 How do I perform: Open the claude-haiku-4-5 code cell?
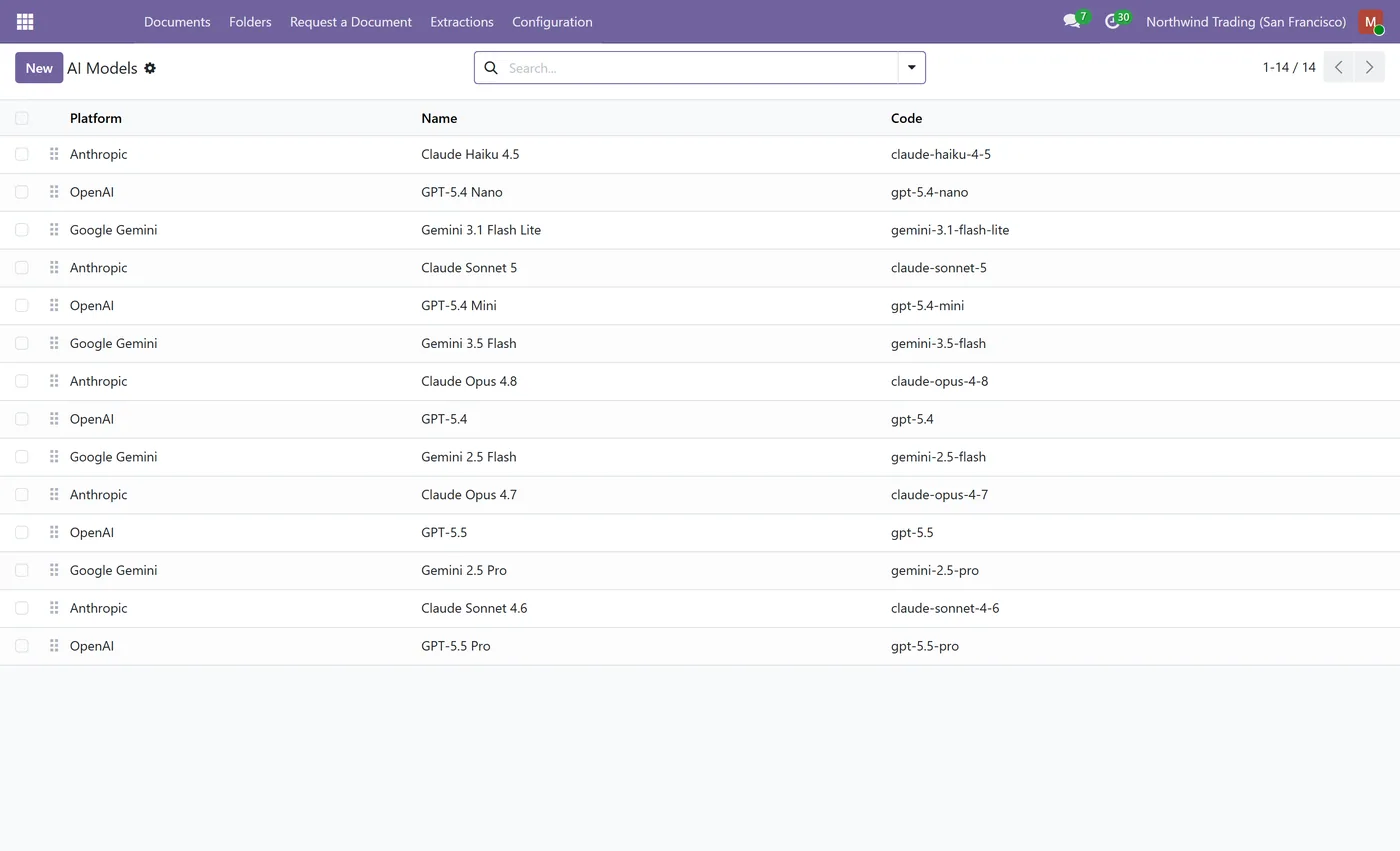941,154
